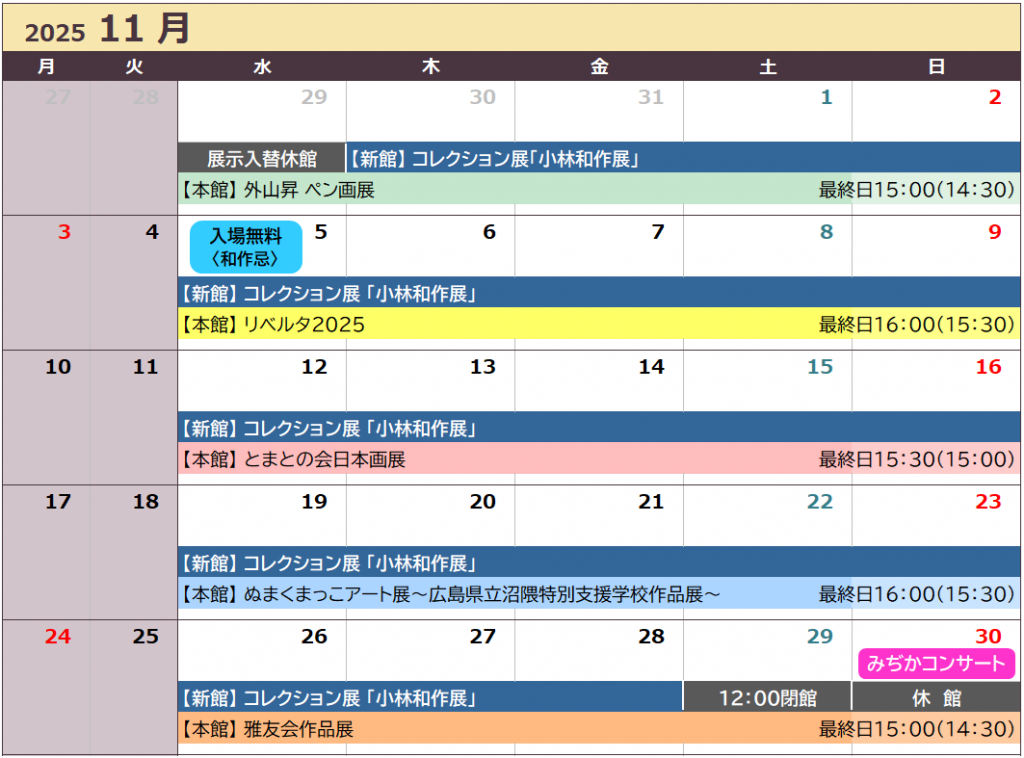Click the 休館 notice on Sunday 30

(x=936, y=697)
